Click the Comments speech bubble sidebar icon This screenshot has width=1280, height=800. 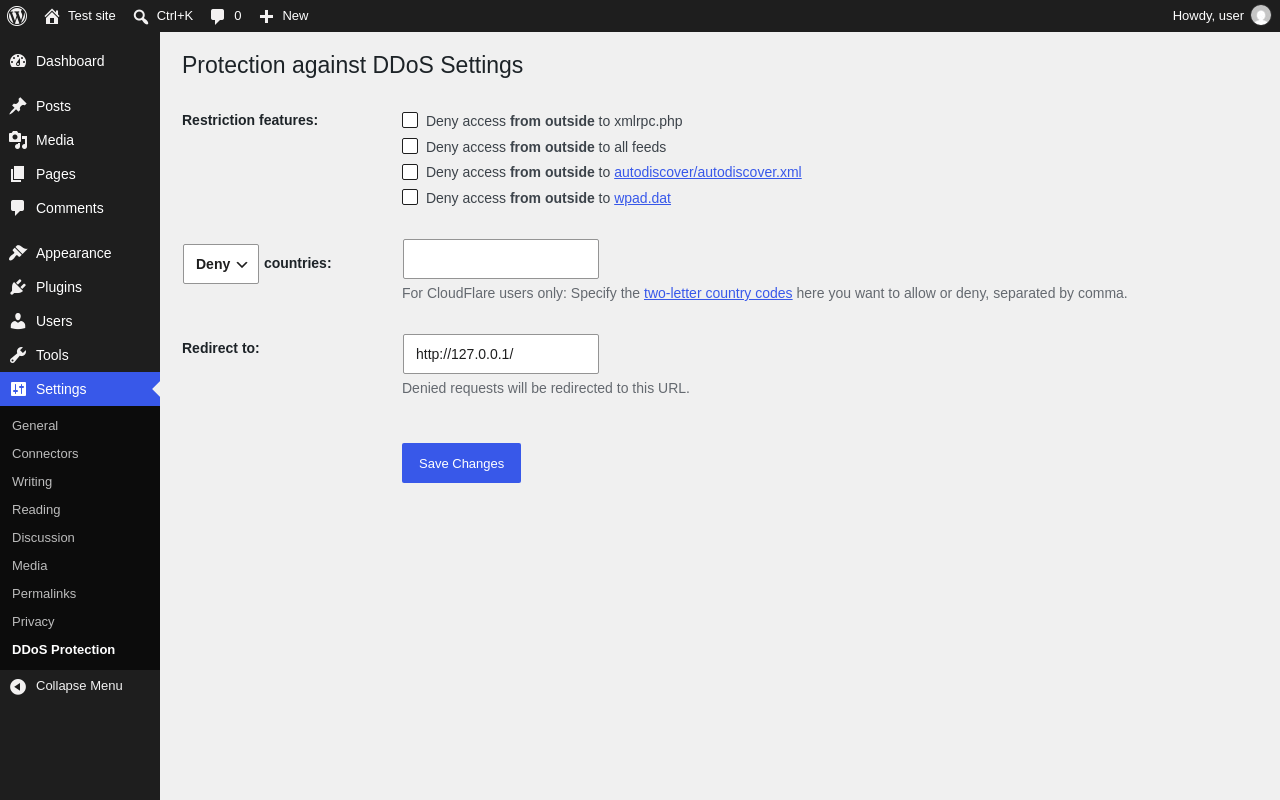(x=18, y=208)
